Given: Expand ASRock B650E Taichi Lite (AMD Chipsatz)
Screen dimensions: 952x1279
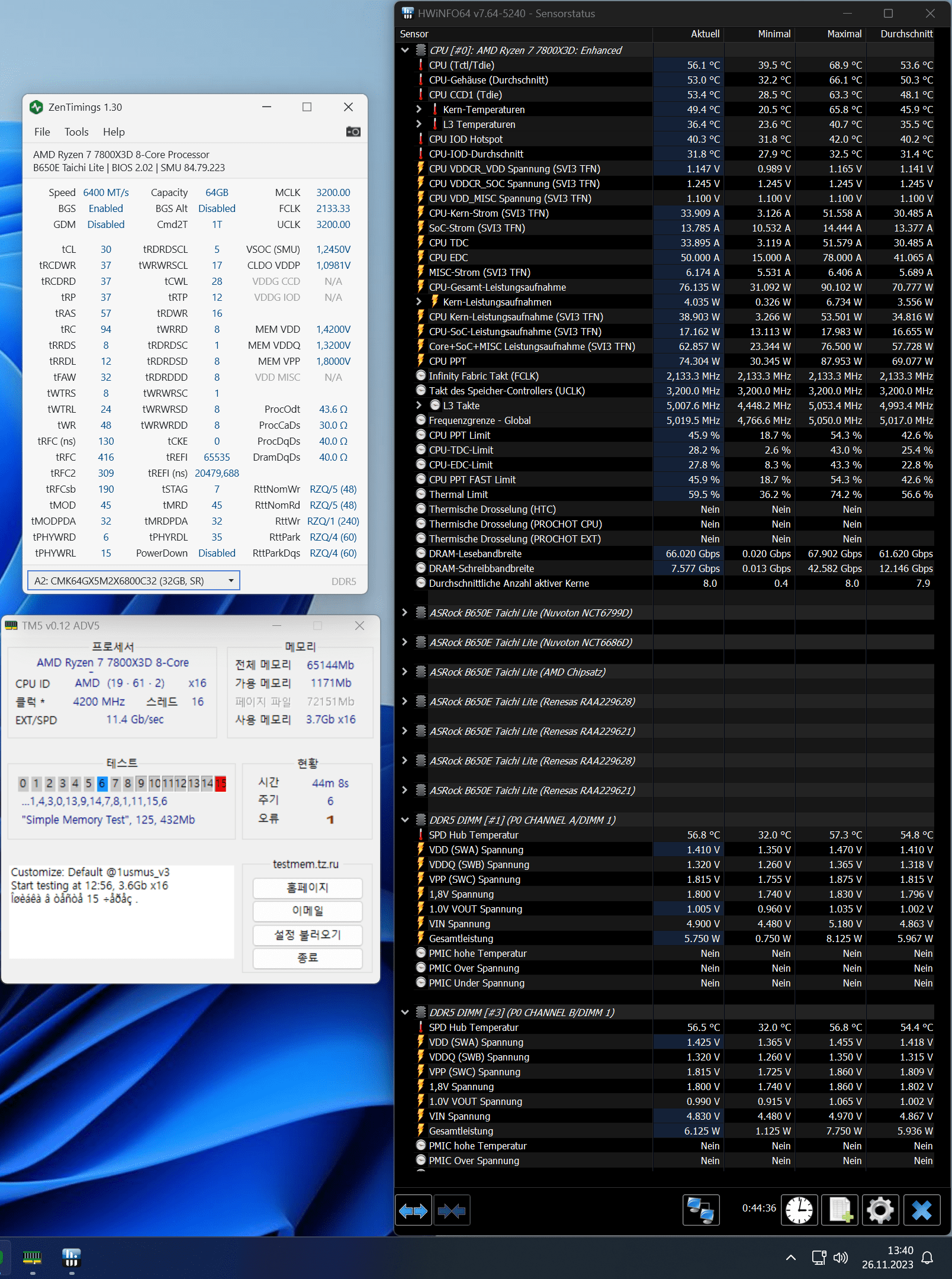Looking at the screenshot, I should [405, 672].
